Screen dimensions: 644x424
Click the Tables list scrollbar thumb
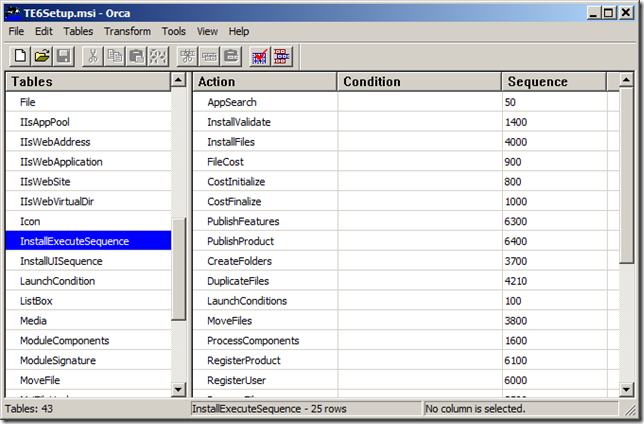(178, 268)
